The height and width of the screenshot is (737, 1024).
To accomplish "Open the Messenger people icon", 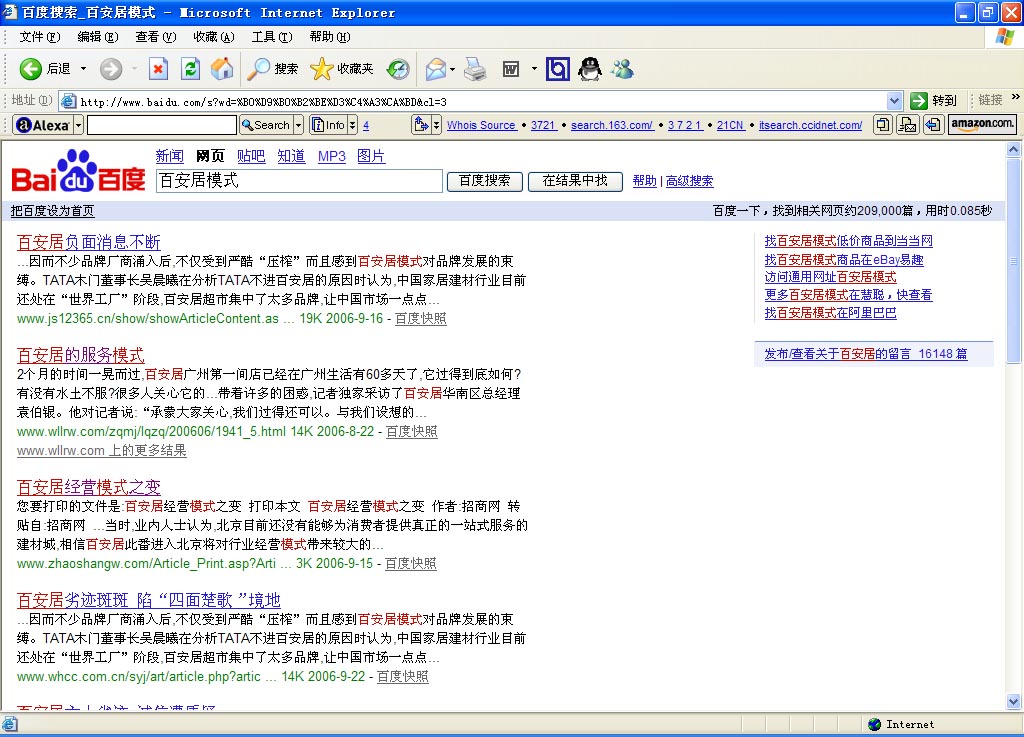I will tap(622, 69).
